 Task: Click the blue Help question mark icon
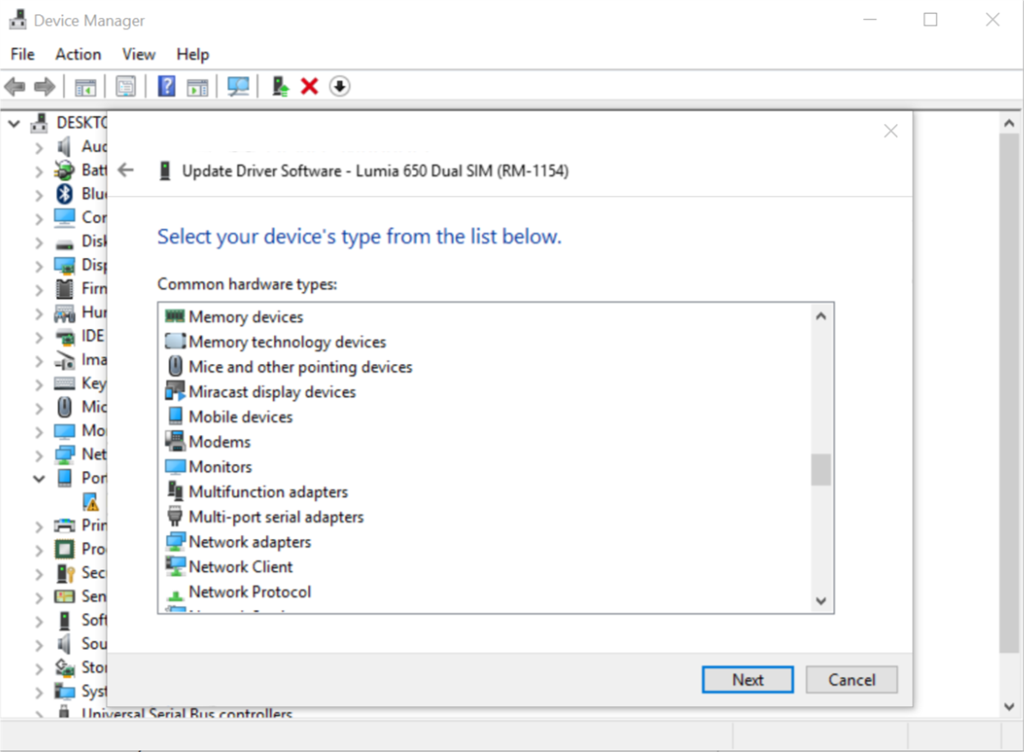[x=167, y=86]
